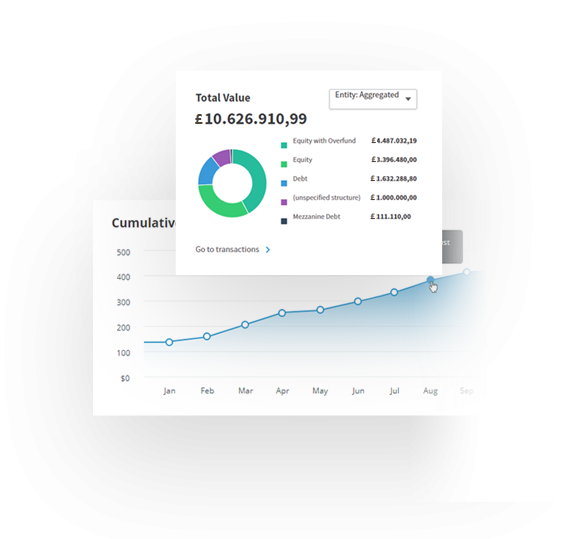Select the highlighted Aug data point

[x=431, y=280]
